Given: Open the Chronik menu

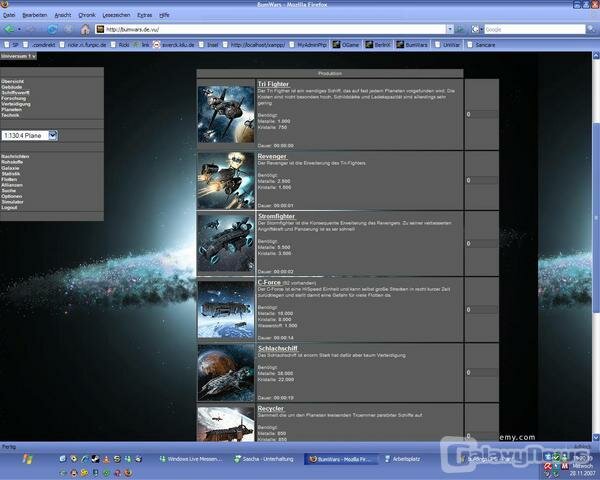Looking at the screenshot, I should (x=87, y=15).
